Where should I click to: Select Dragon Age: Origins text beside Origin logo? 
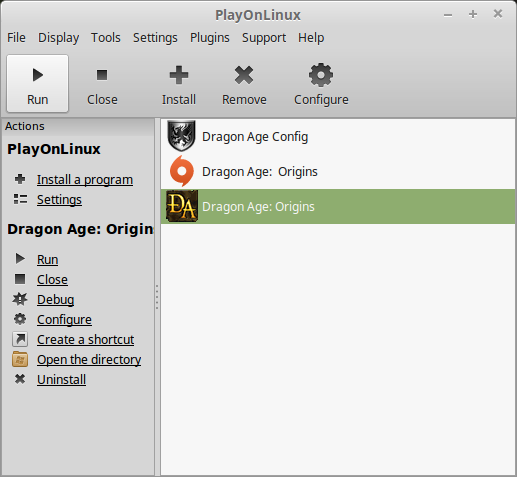[x=260, y=172]
